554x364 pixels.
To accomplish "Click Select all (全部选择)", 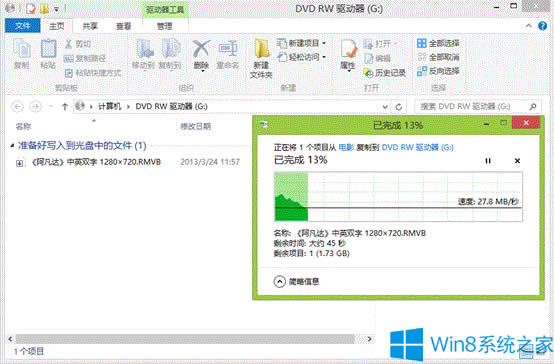I will tap(438, 43).
